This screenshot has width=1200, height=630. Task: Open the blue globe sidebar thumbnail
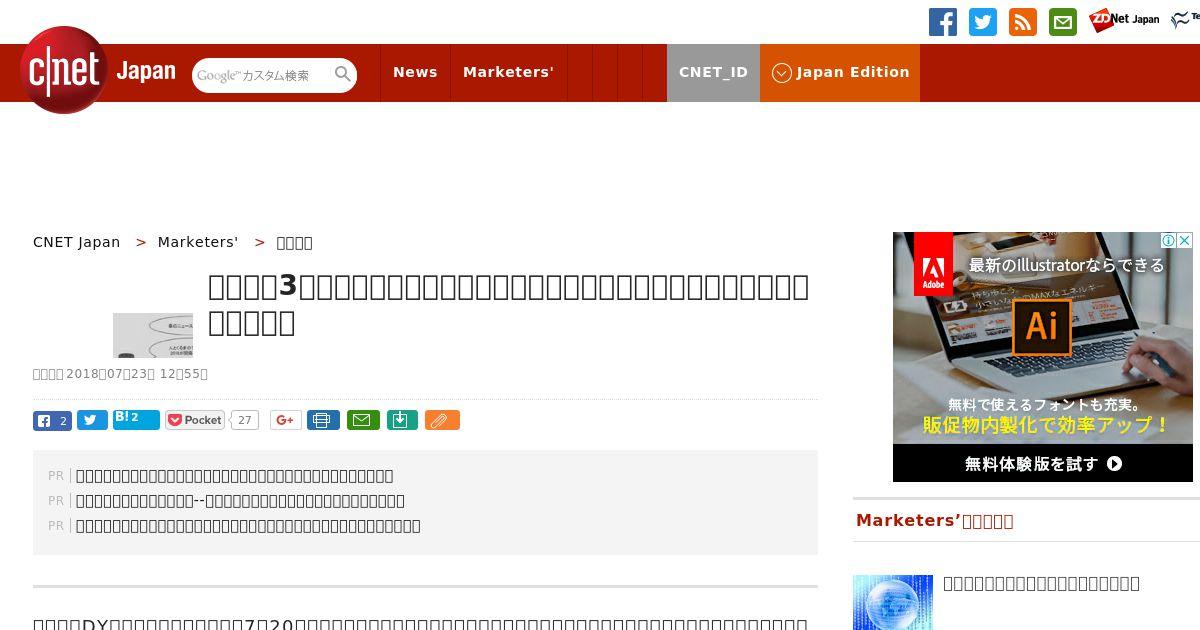coord(893,602)
